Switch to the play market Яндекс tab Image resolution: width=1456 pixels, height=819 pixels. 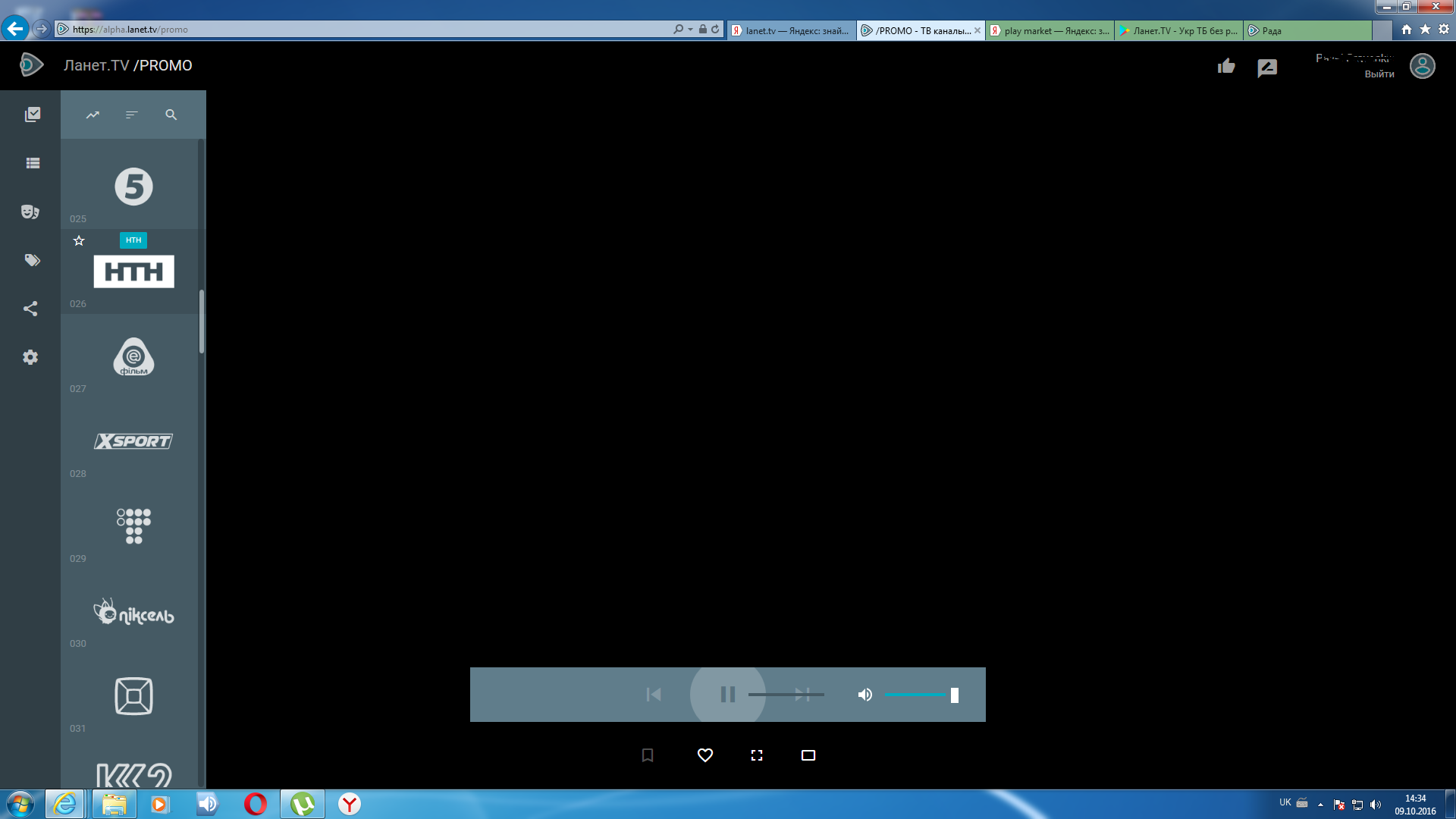point(1050,31)
